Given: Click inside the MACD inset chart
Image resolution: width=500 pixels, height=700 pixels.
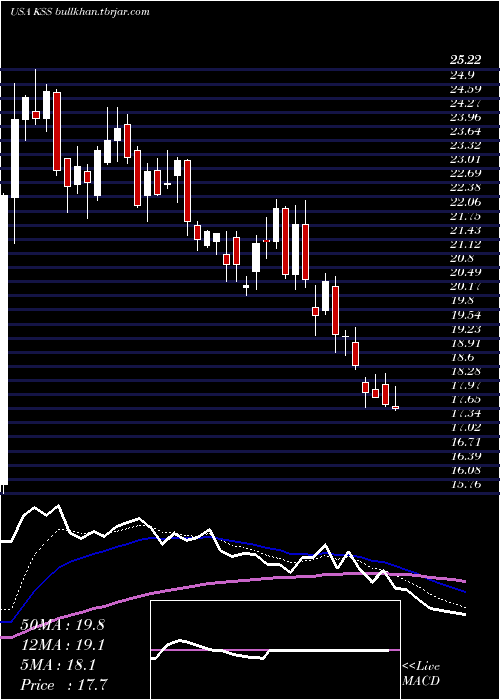Looking at the screenshot, I should [x=275, y=650].
